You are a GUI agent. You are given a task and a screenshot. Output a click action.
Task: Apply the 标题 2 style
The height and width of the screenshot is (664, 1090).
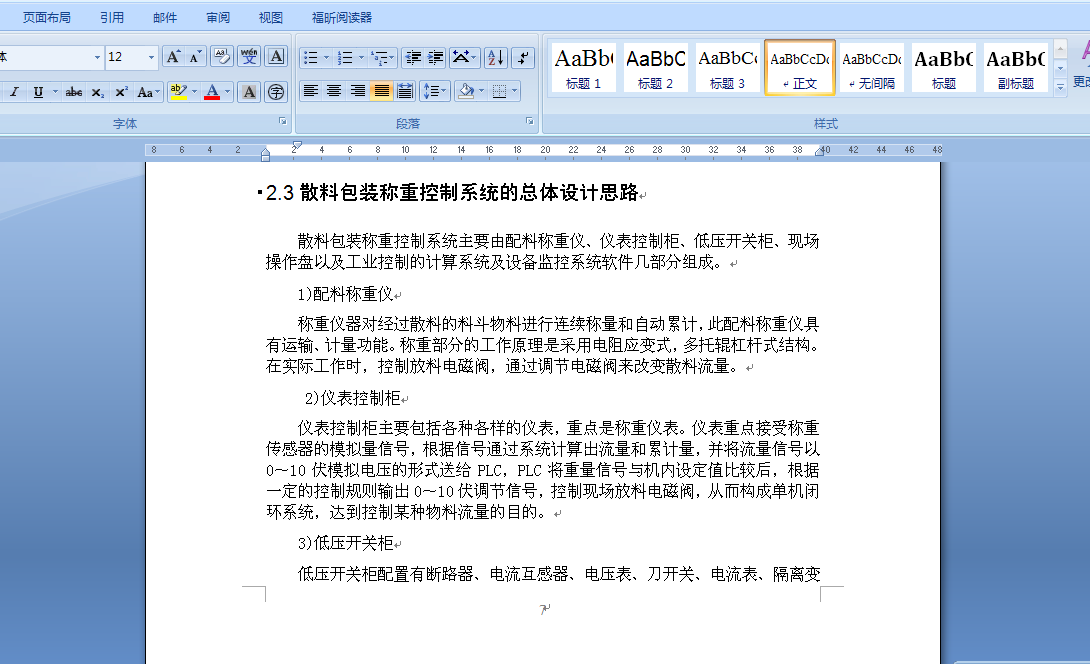pyautogui.click(x=656, y=67)
